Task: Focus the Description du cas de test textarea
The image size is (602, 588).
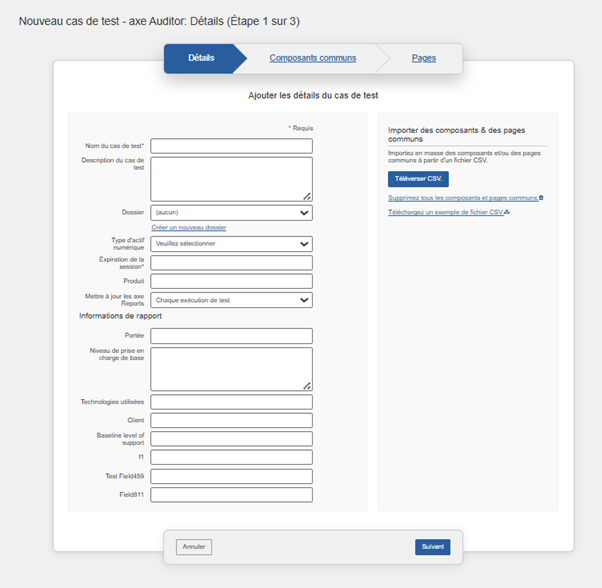Action: (x=229, y=179)
